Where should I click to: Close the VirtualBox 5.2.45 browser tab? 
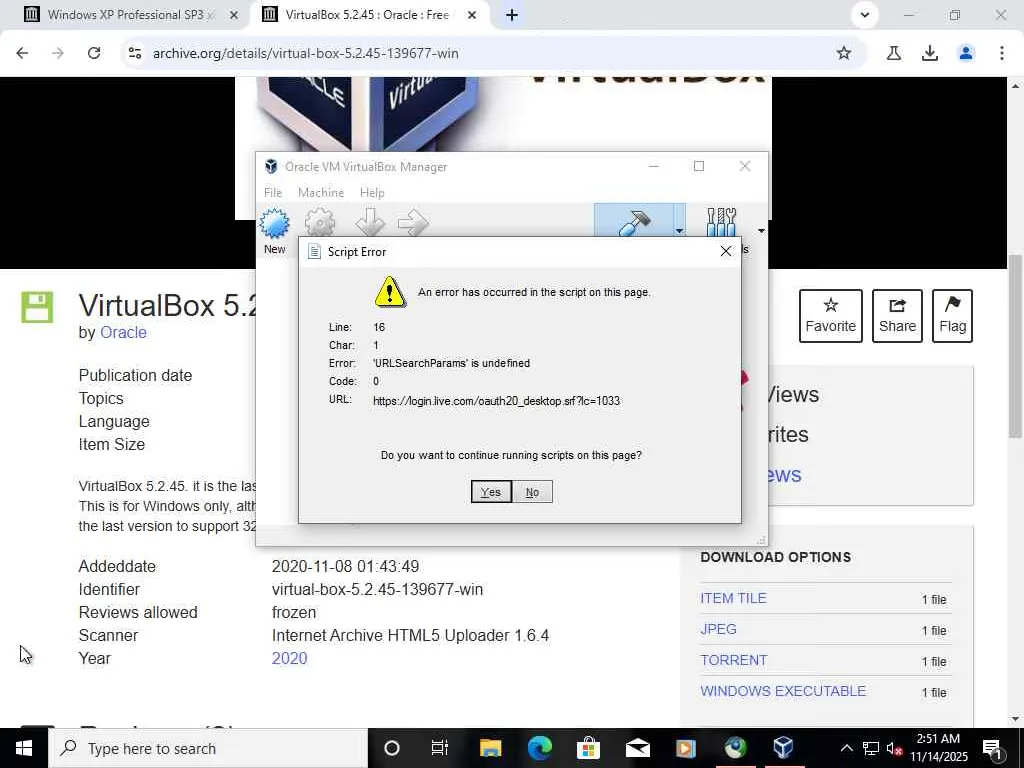472,15
